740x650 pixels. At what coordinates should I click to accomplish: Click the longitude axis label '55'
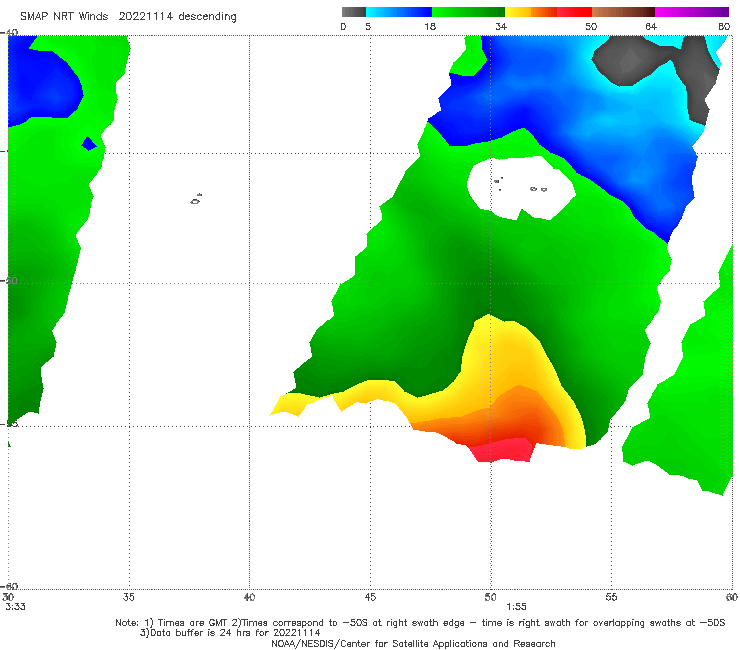point(611,597)
